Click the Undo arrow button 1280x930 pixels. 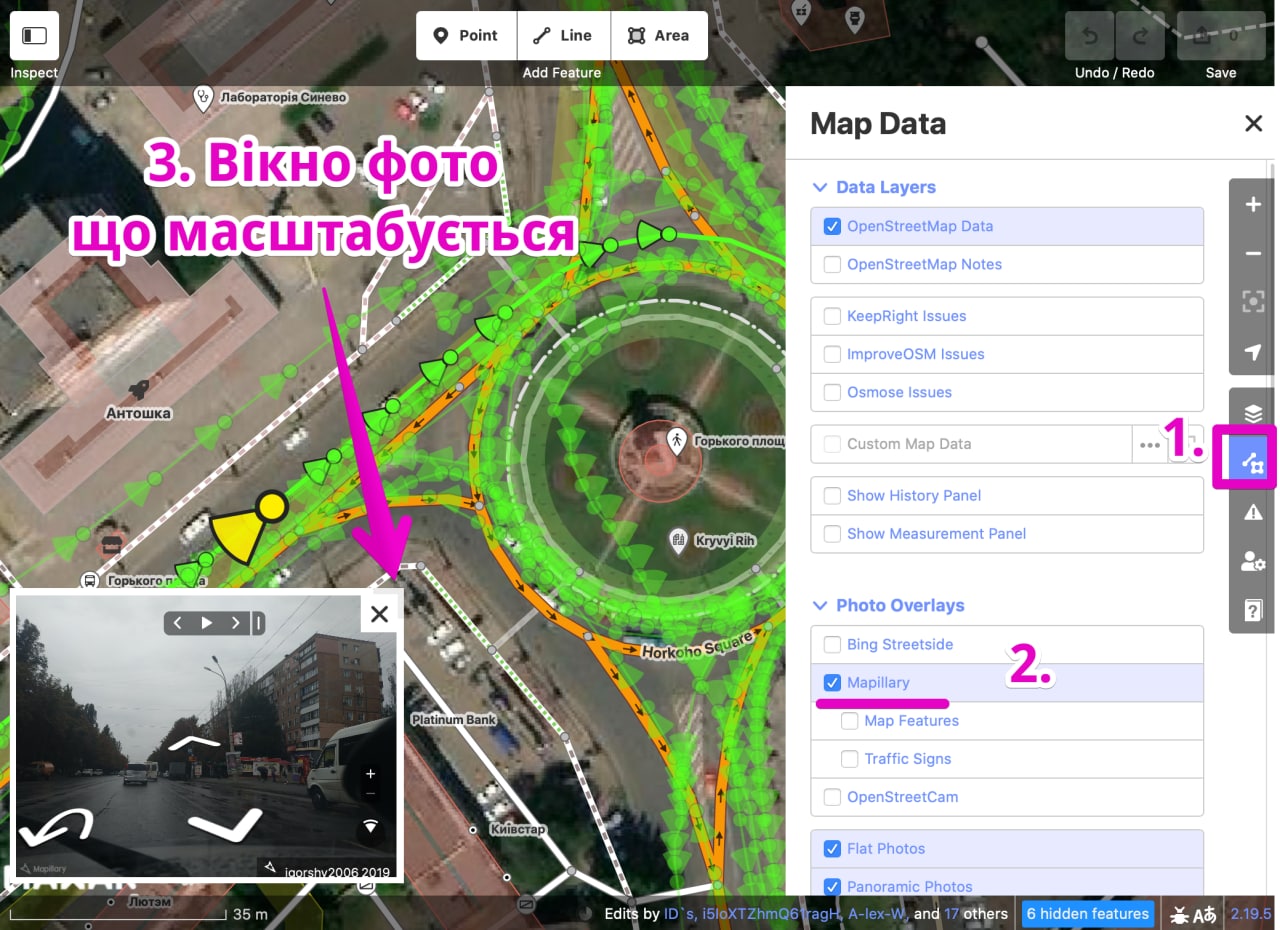(1089, 36)
